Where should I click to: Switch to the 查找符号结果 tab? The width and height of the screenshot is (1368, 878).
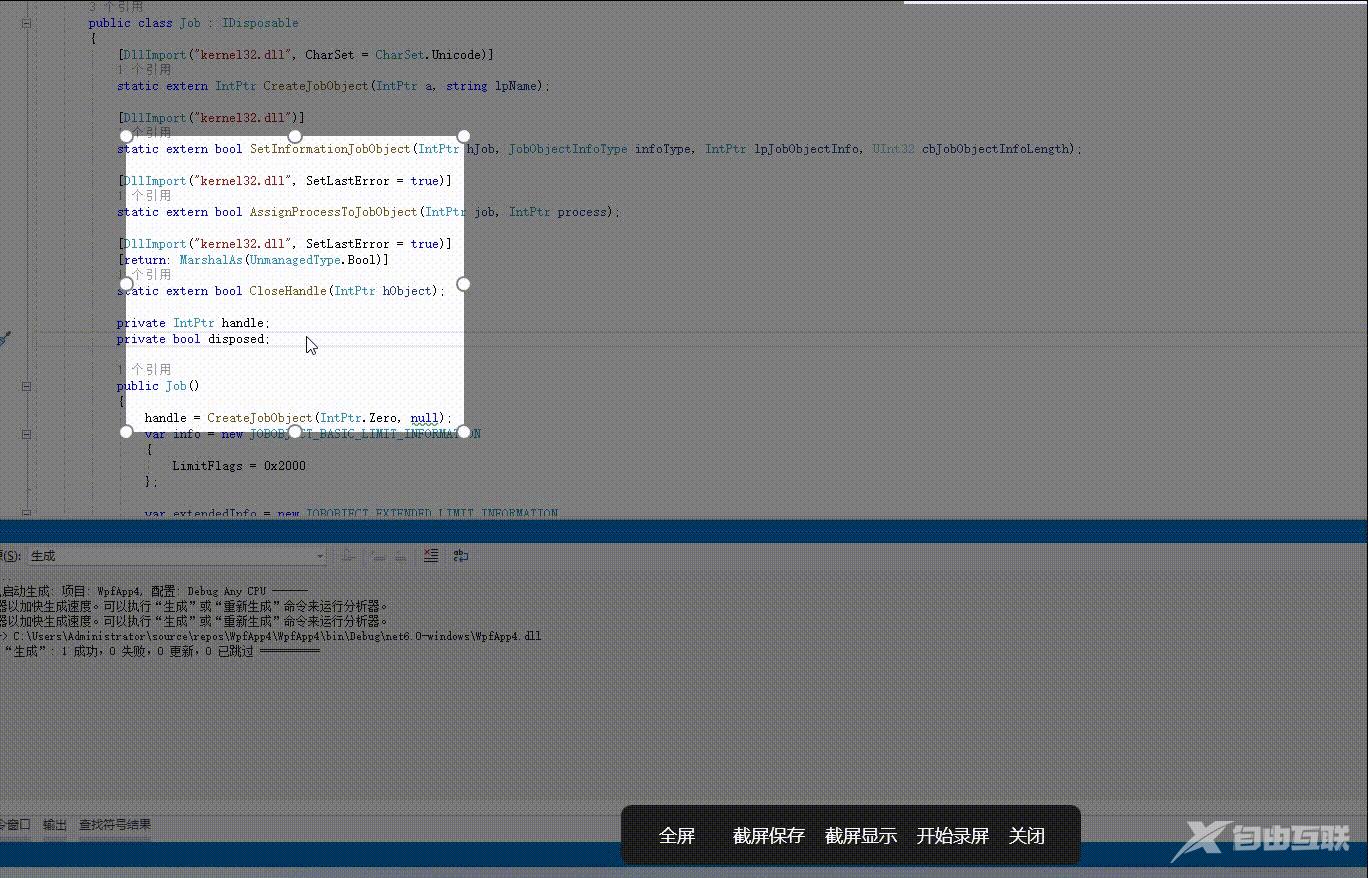(x=116, y=825)
